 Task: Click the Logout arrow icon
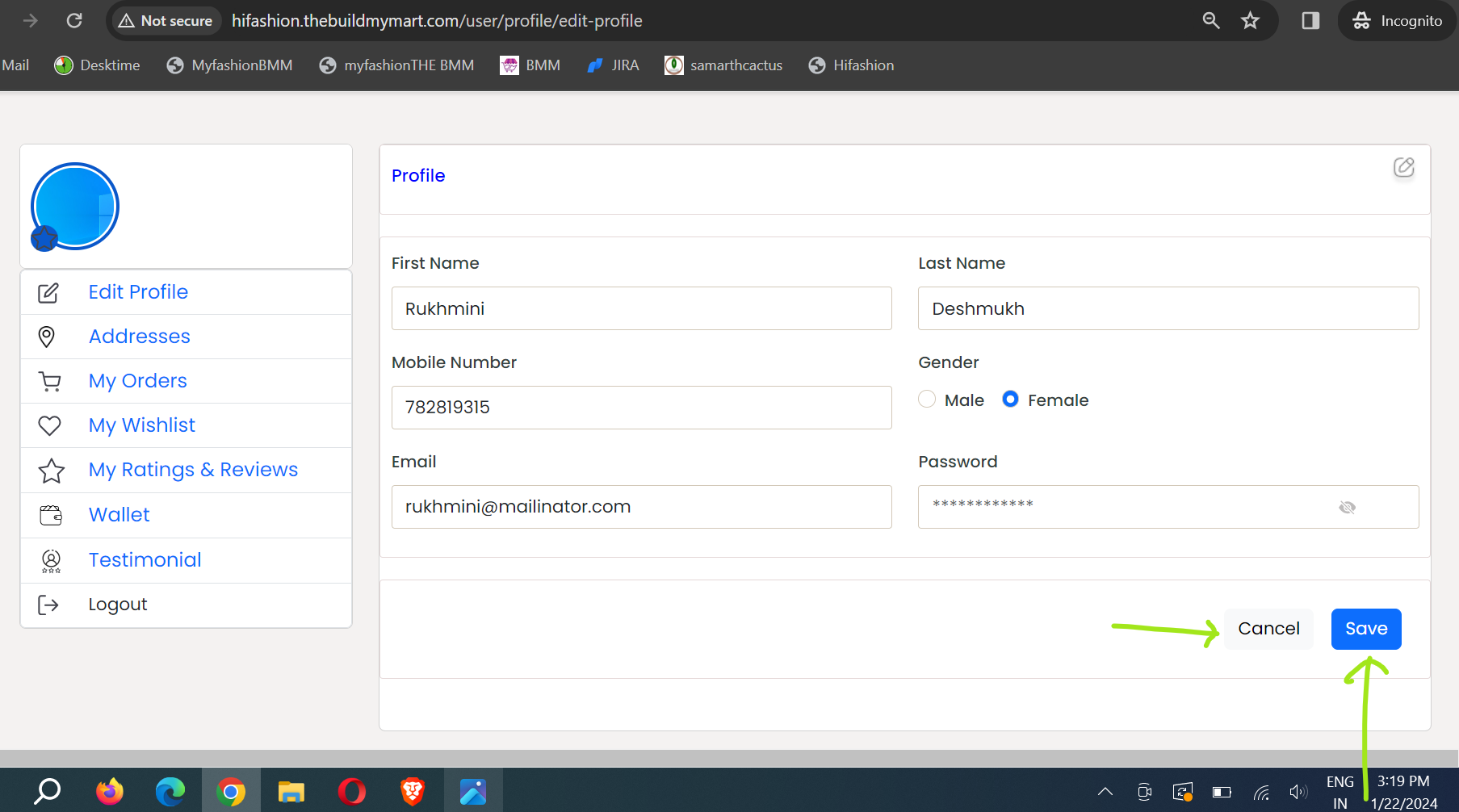pos(48,605)
